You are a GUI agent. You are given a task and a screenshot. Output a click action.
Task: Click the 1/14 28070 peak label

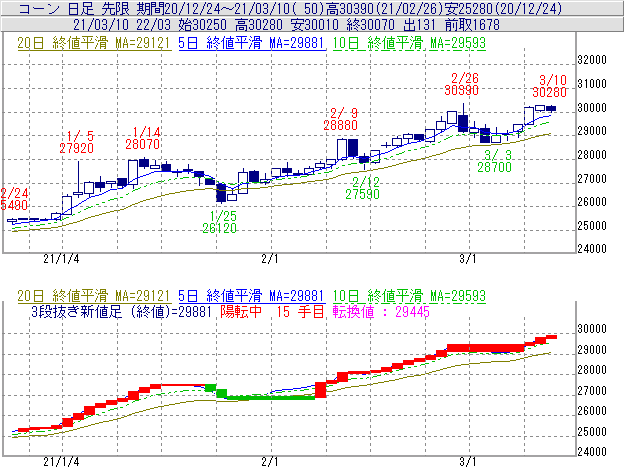143,138
